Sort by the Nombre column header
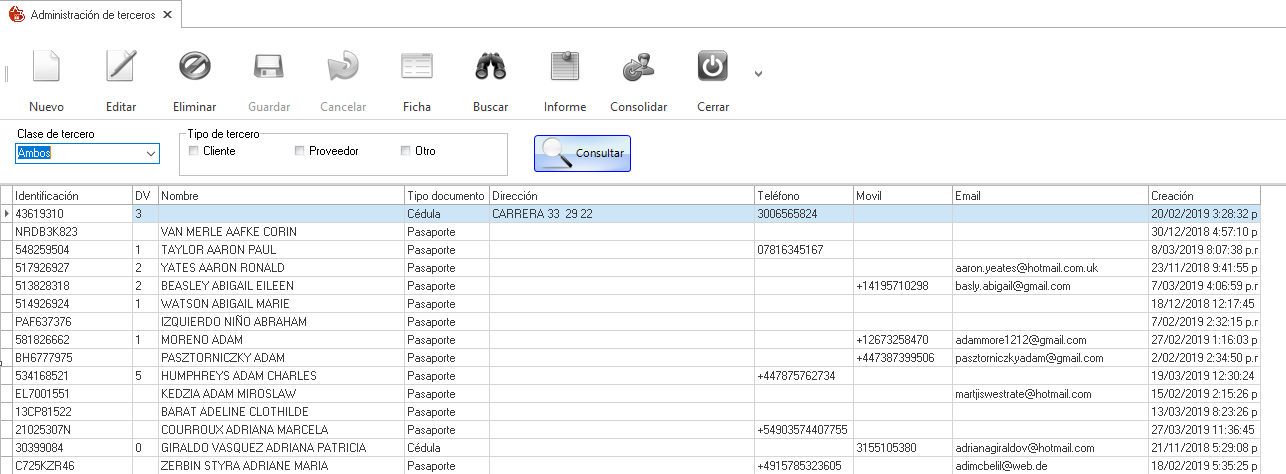Image resolution: width=1286 pixels, height=474 pixels. pyautogui.click(x=280, y=196)
